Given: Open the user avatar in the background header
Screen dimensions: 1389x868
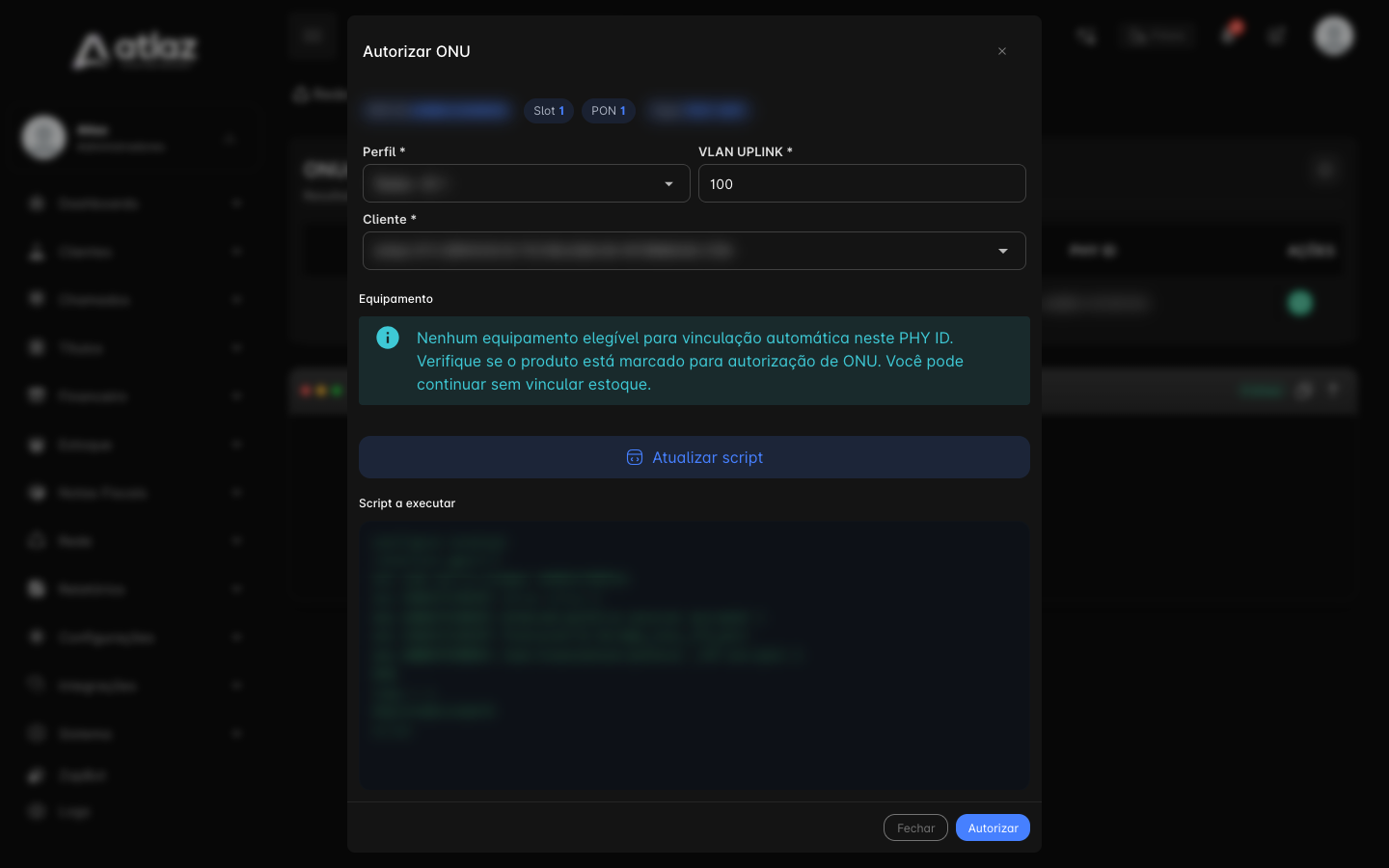Looking at the screenshot, I should click(1334, 36).
